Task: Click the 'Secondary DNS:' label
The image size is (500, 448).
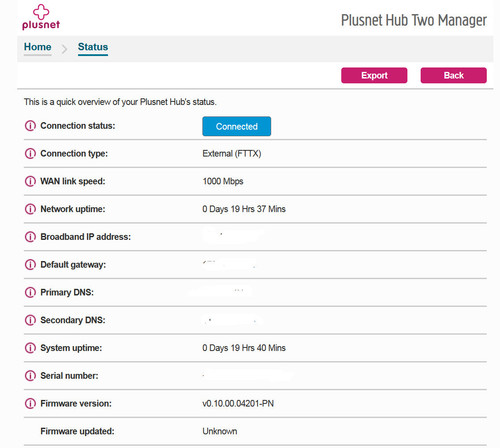Action: pyautogui.click(x=73, y=320)
